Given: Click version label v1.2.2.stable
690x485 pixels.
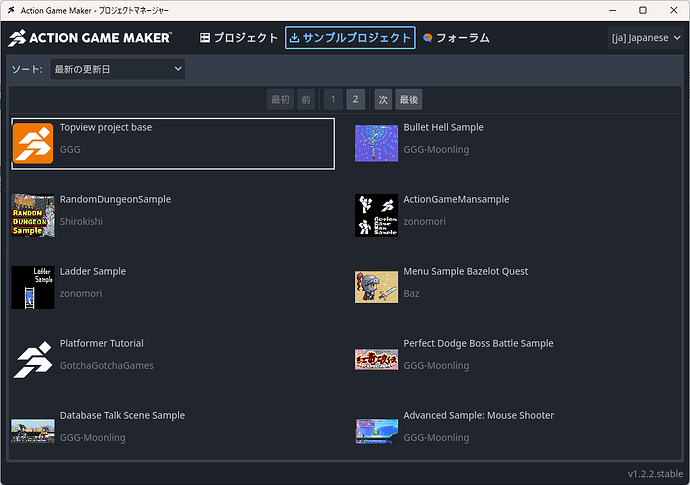Looking at the screenshot, I should point(655,474).
